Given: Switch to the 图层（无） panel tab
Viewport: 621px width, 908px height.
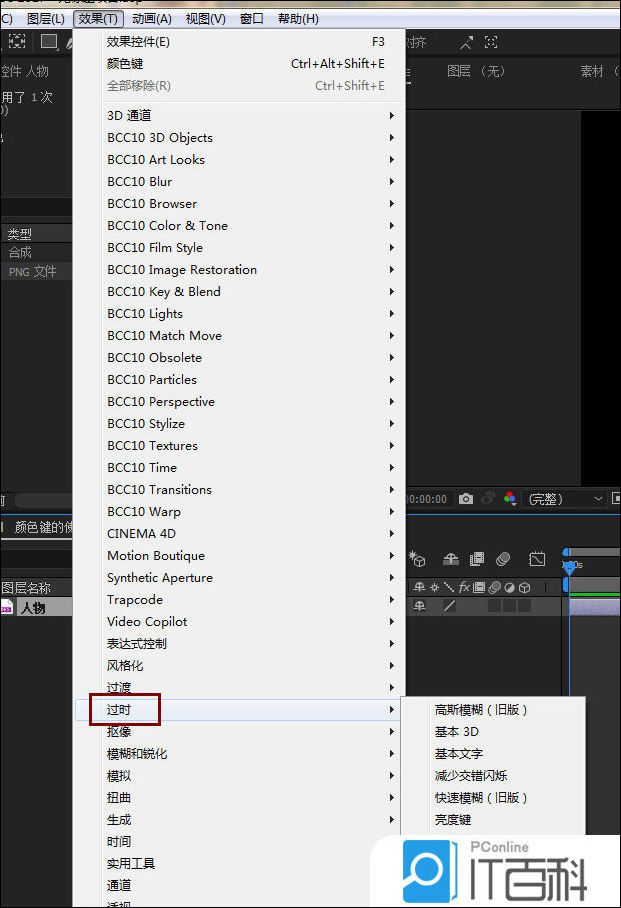Looking at the screenshot, I should coord(476,71).
